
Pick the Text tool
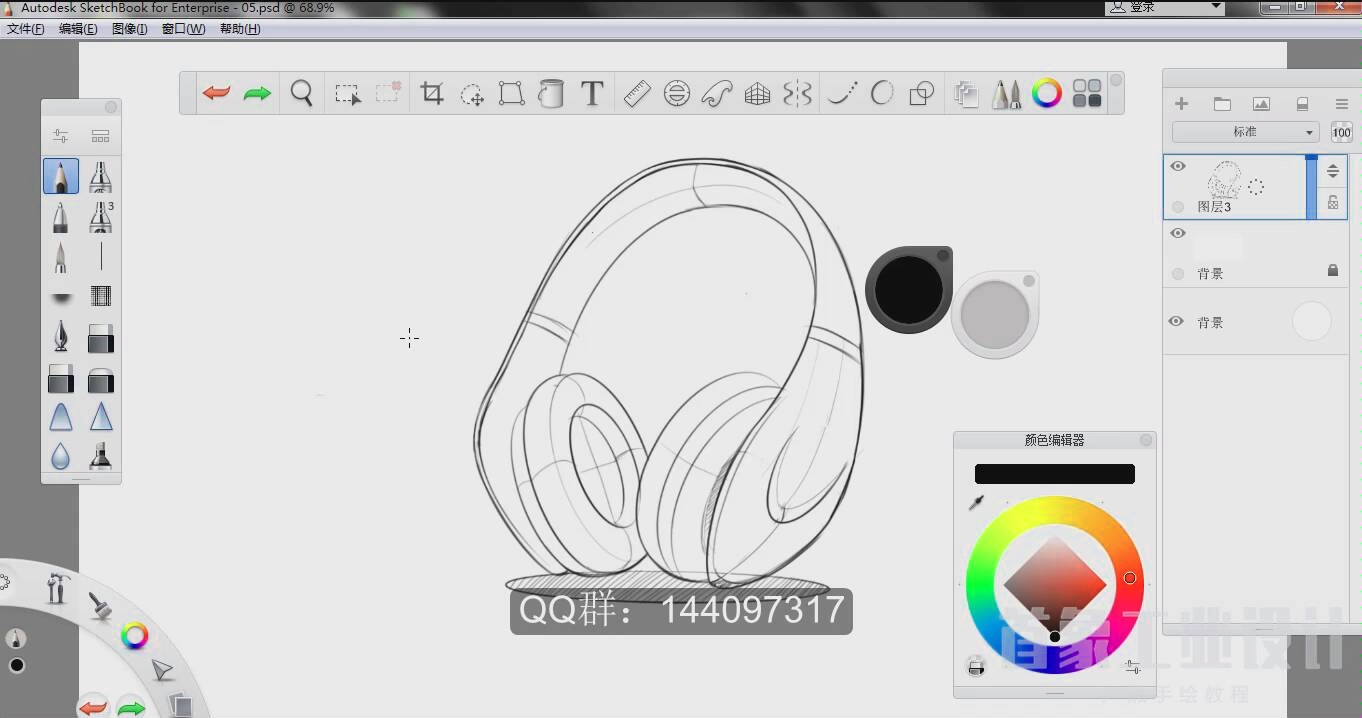pos(592,93)
